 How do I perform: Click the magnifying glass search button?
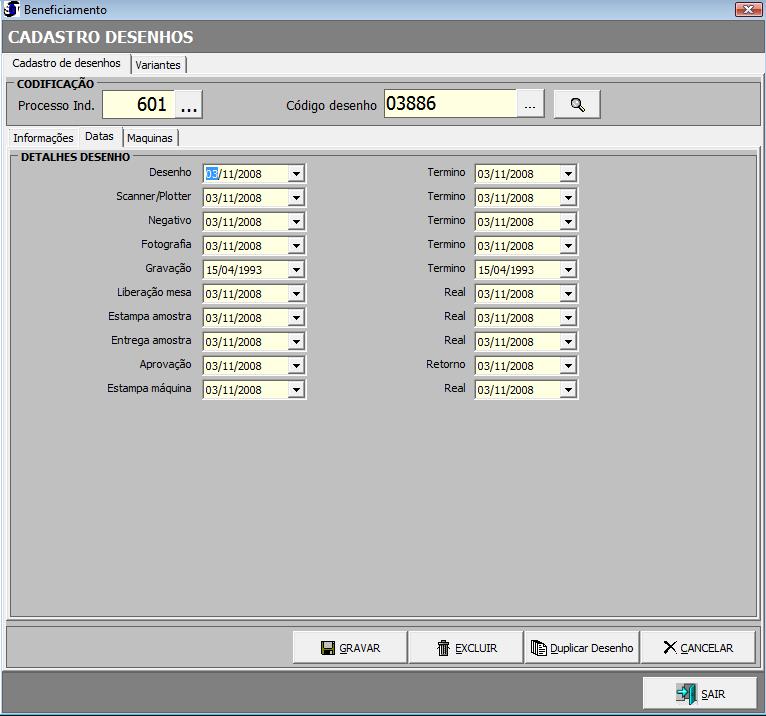coord(576,104)
